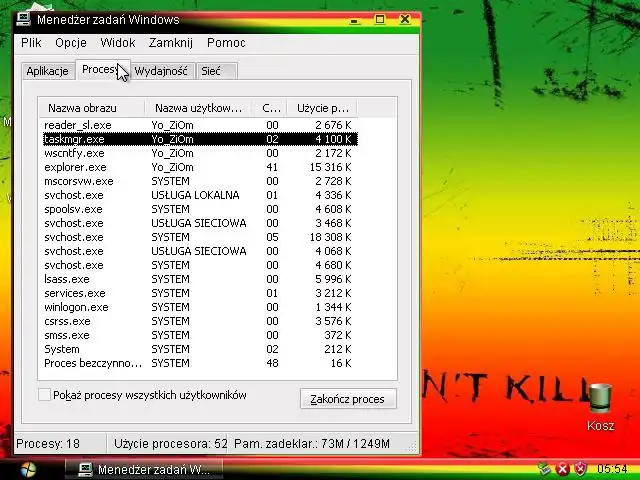Click 'Procesy: 18' status bar entry
This screenshot has width=640, height=480.
point(48,444)
